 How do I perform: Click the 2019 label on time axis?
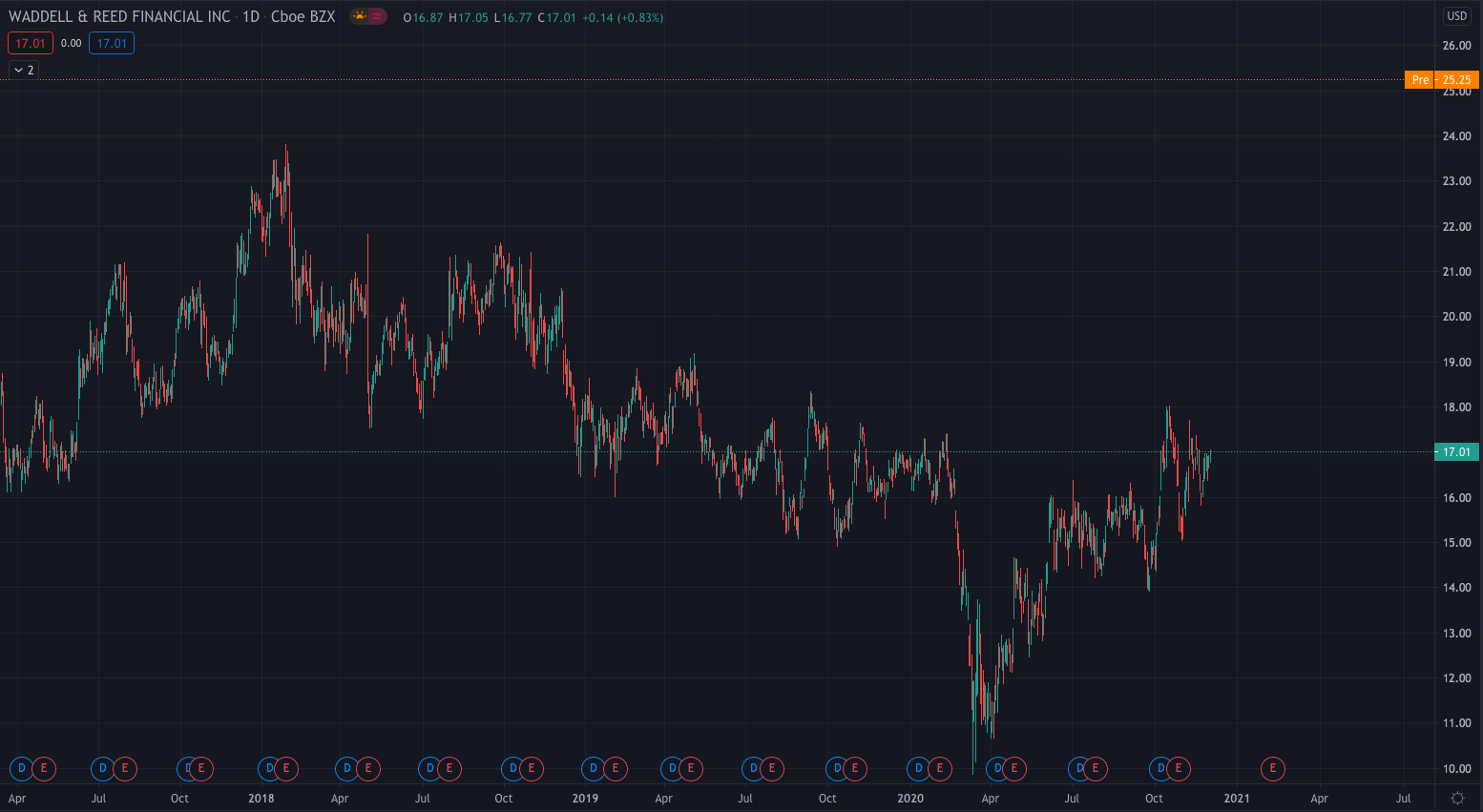click(x=585, y=799)
